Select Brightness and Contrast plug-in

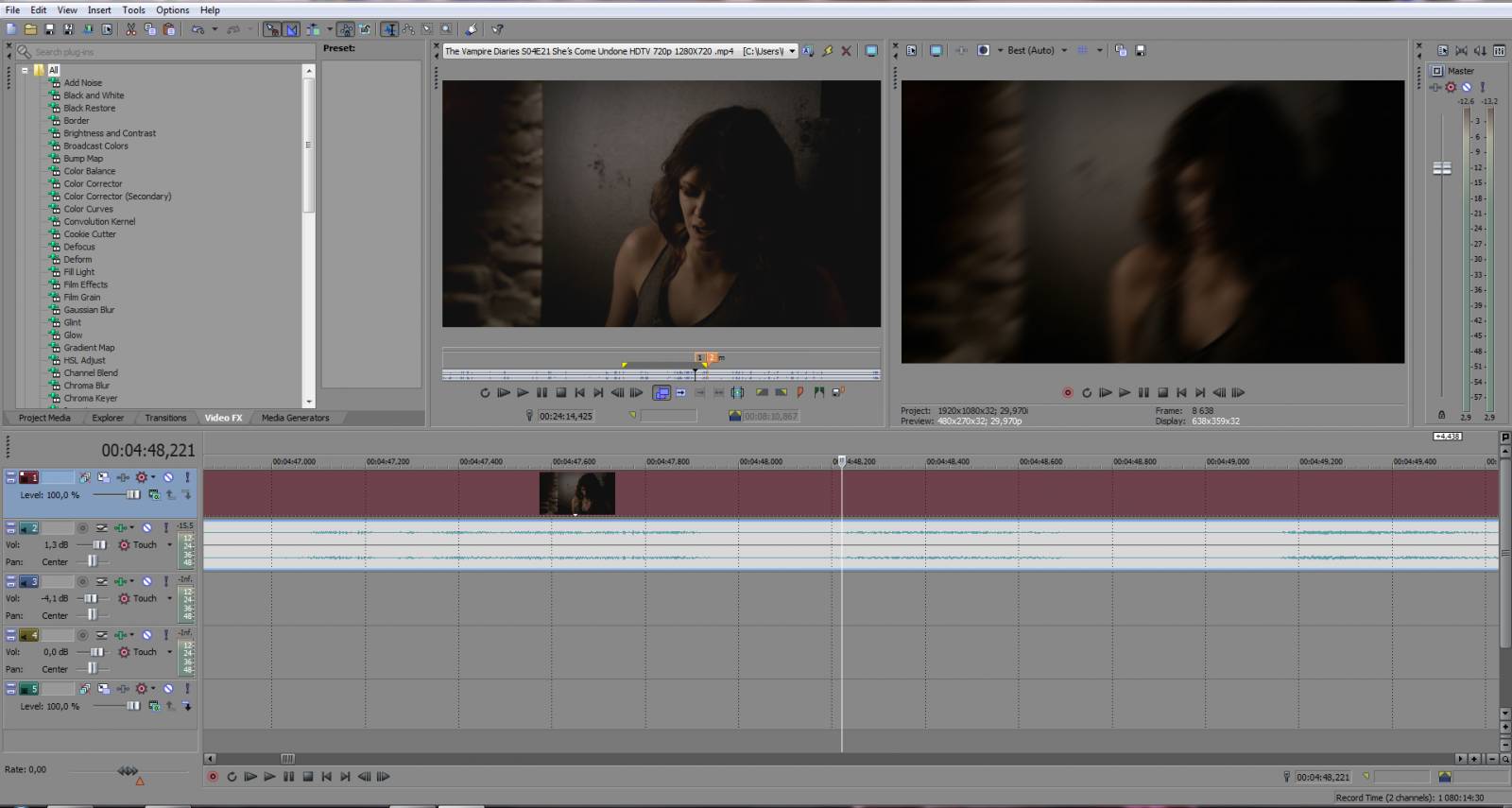point(110,133)
